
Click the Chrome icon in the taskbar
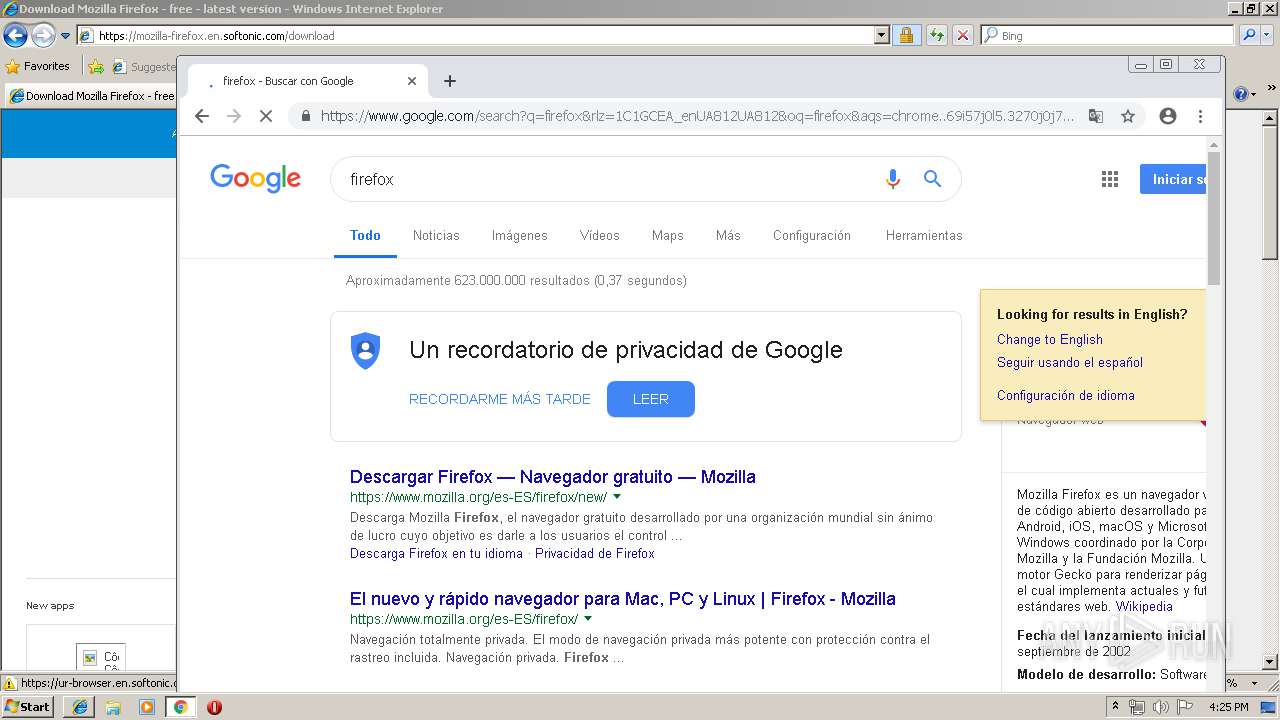coord(180,707)
